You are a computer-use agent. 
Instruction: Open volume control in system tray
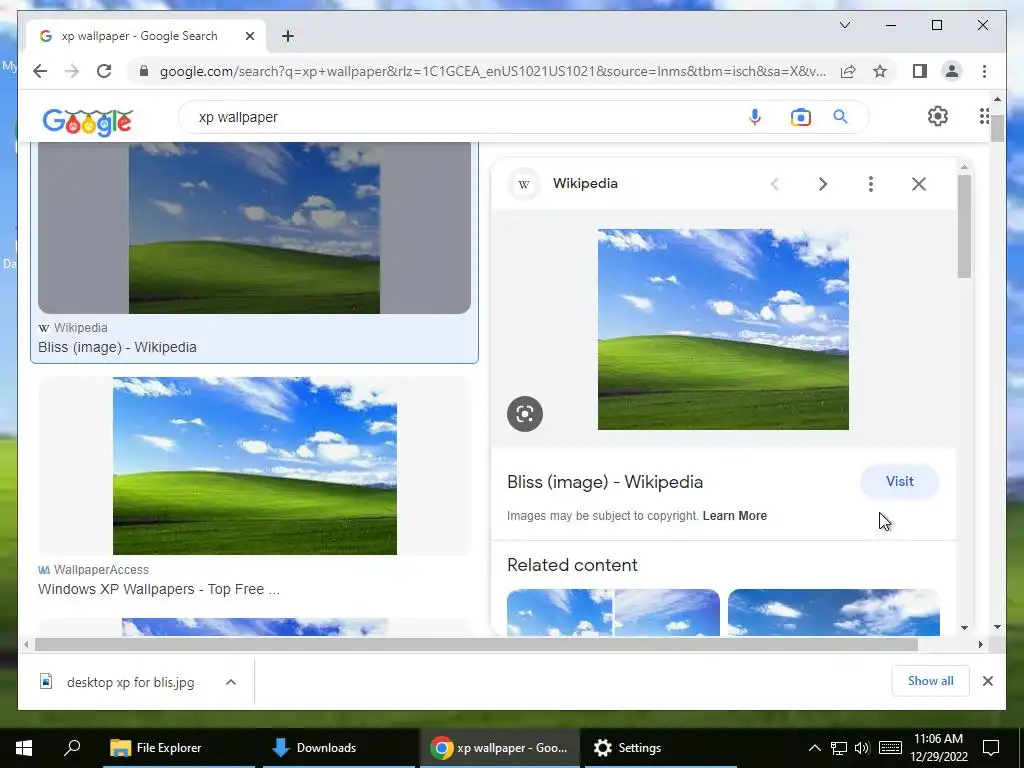tap(862, 748)
